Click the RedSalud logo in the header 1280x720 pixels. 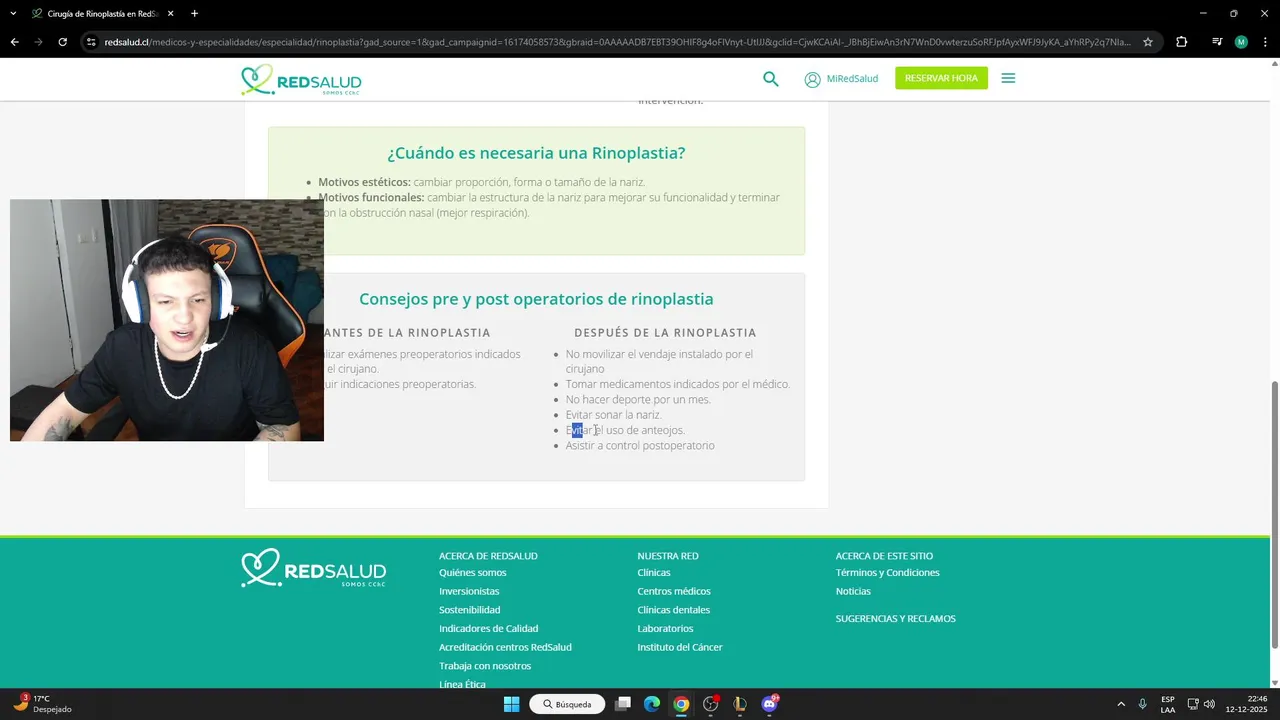[301, 80]
